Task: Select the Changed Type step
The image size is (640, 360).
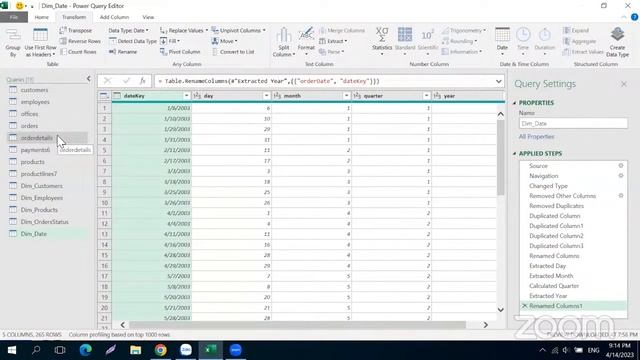Action: (x=548, y=186)
